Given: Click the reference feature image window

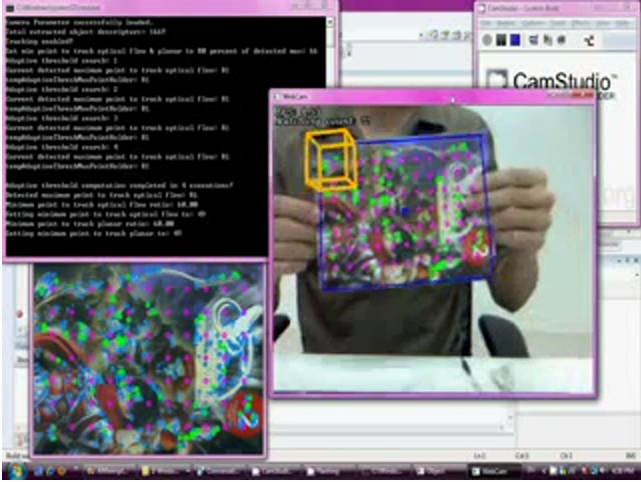Looking at the screenshot, I should tap(148, 359).
